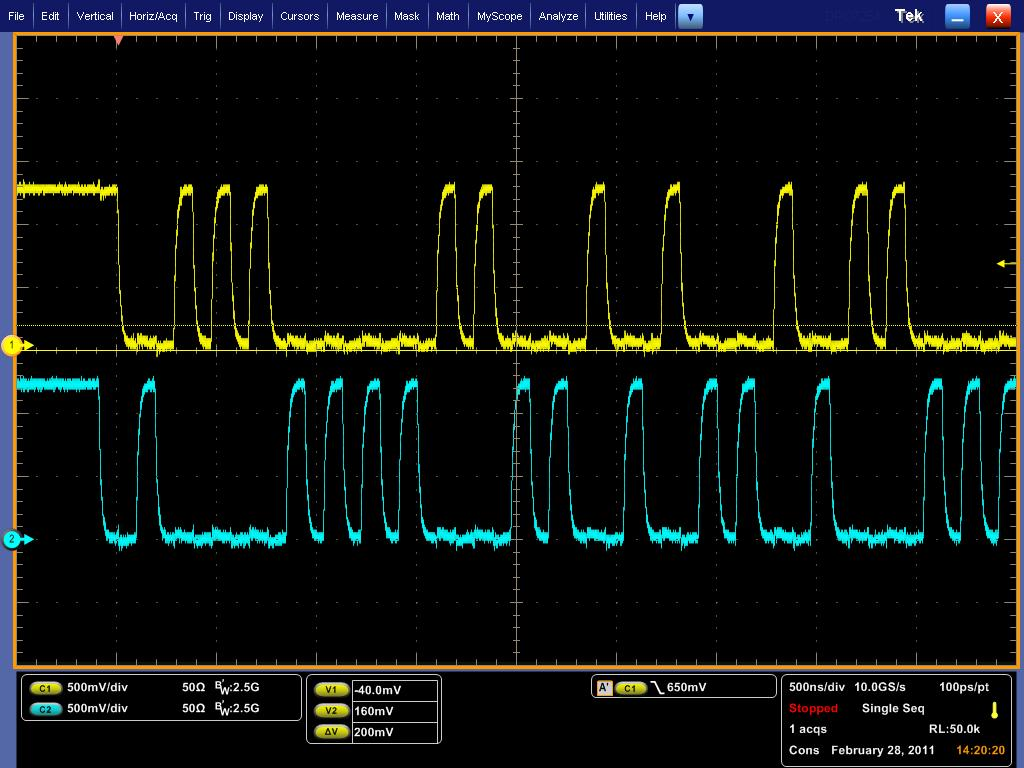1024x768 pixels.
Task: Click the trigger A indicator icon
Action: pos(603,688)
